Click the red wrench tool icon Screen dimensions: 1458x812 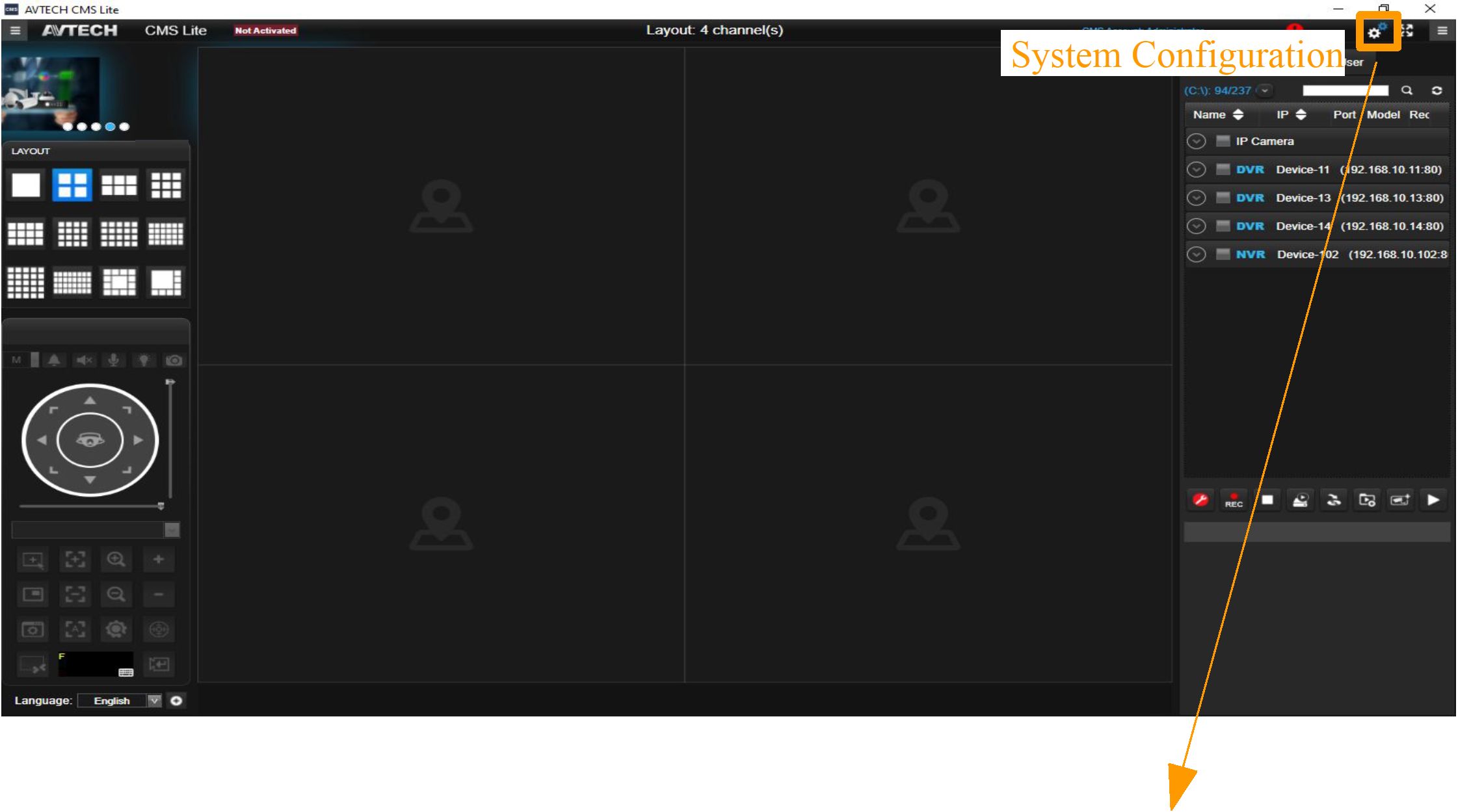point(1200,500)
